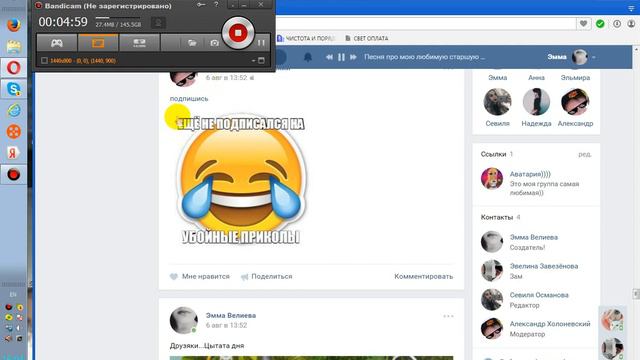Click the language indicator in the taskbar

(13, 294)
